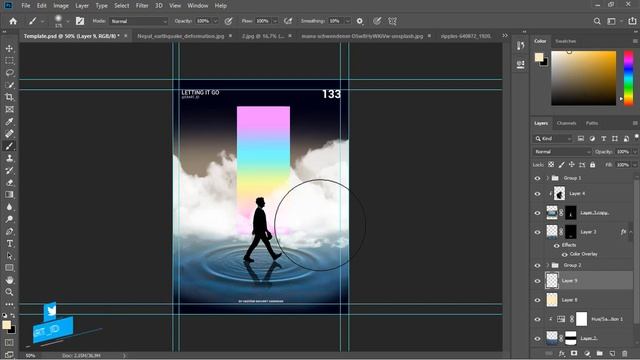The height and width of the screenshot is (360, 640).
Task: Click Layer 3 mask thumbnail
Action: click(571, 232)
